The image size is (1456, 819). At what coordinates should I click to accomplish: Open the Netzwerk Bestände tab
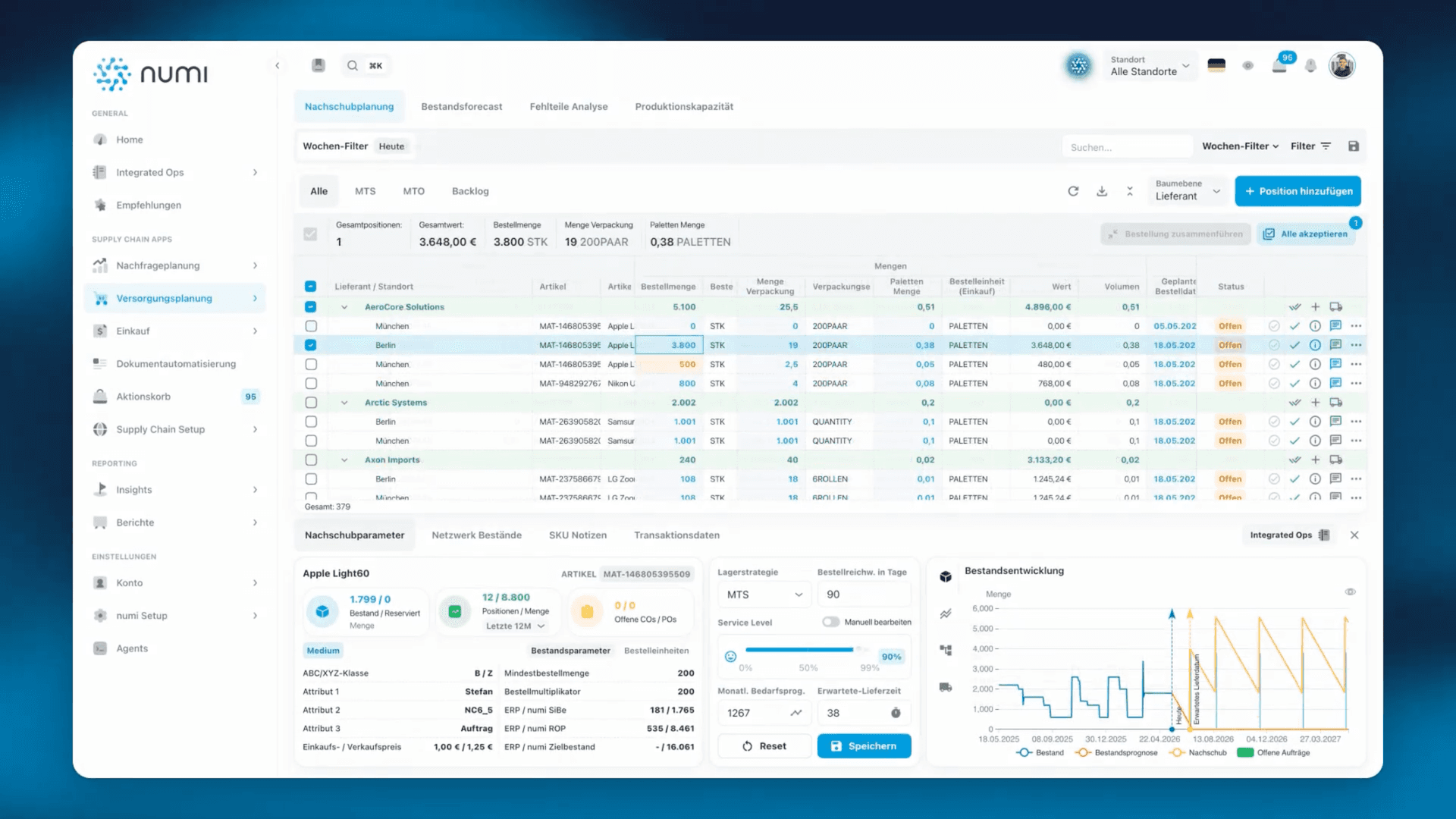[476, 535]
